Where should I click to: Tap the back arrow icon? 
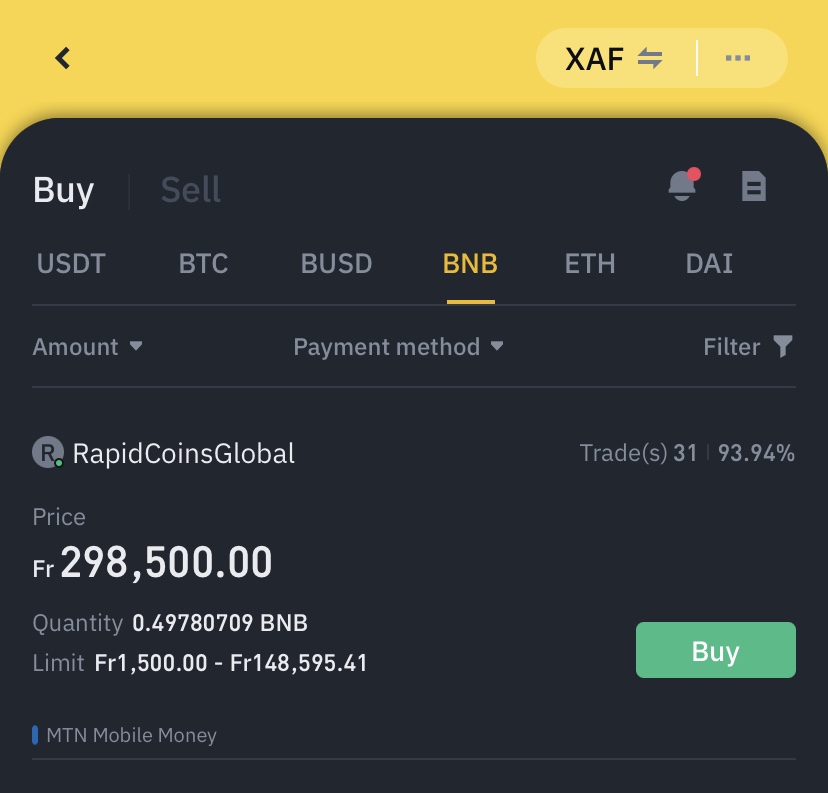(63, 59)
